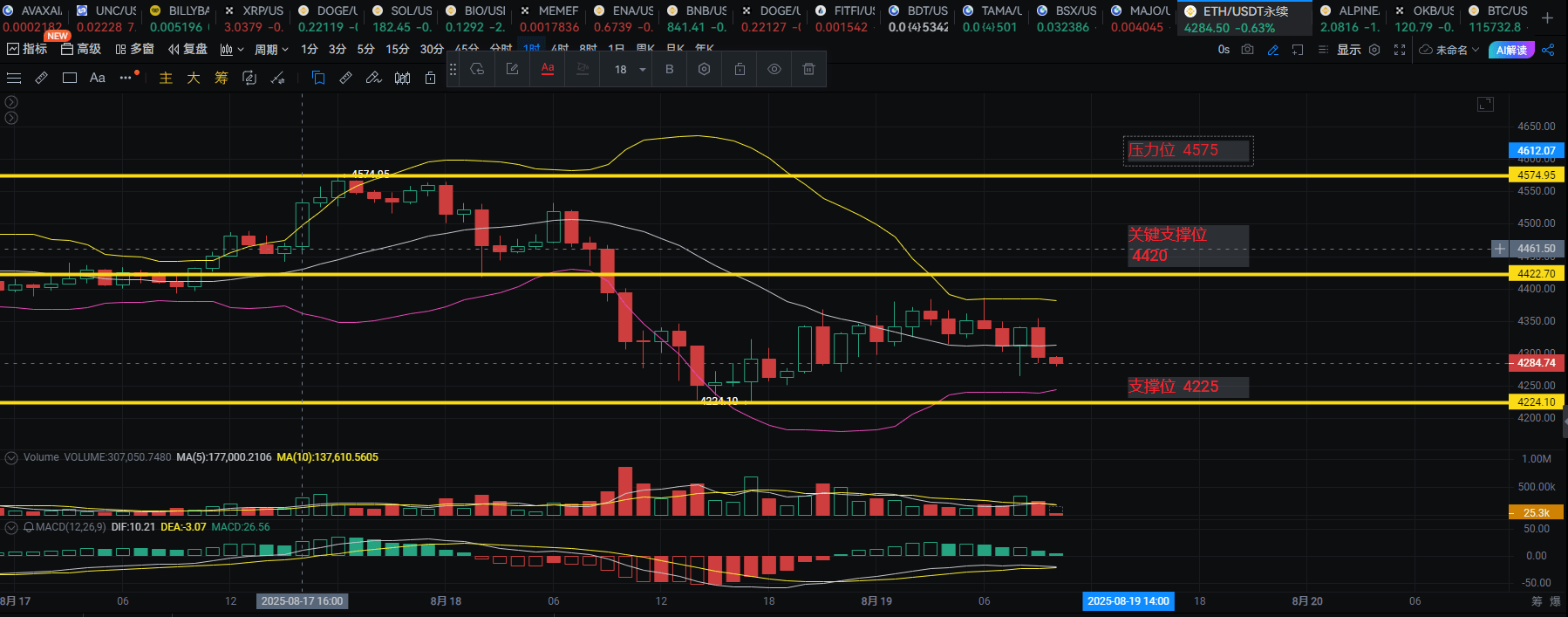The width and height of the screenshot is (1568, 617).
Task: Click the add-window square icon
Action: 1298,50
